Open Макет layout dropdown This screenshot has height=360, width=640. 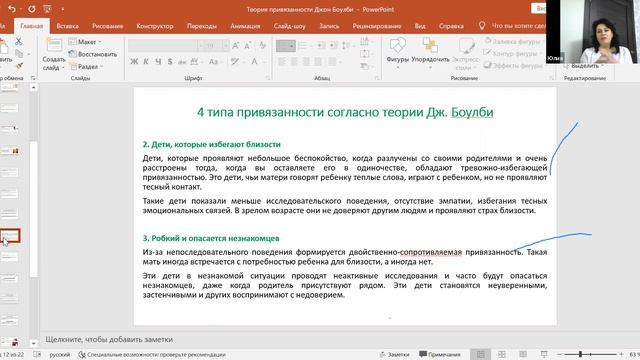[x=85, y=42]
